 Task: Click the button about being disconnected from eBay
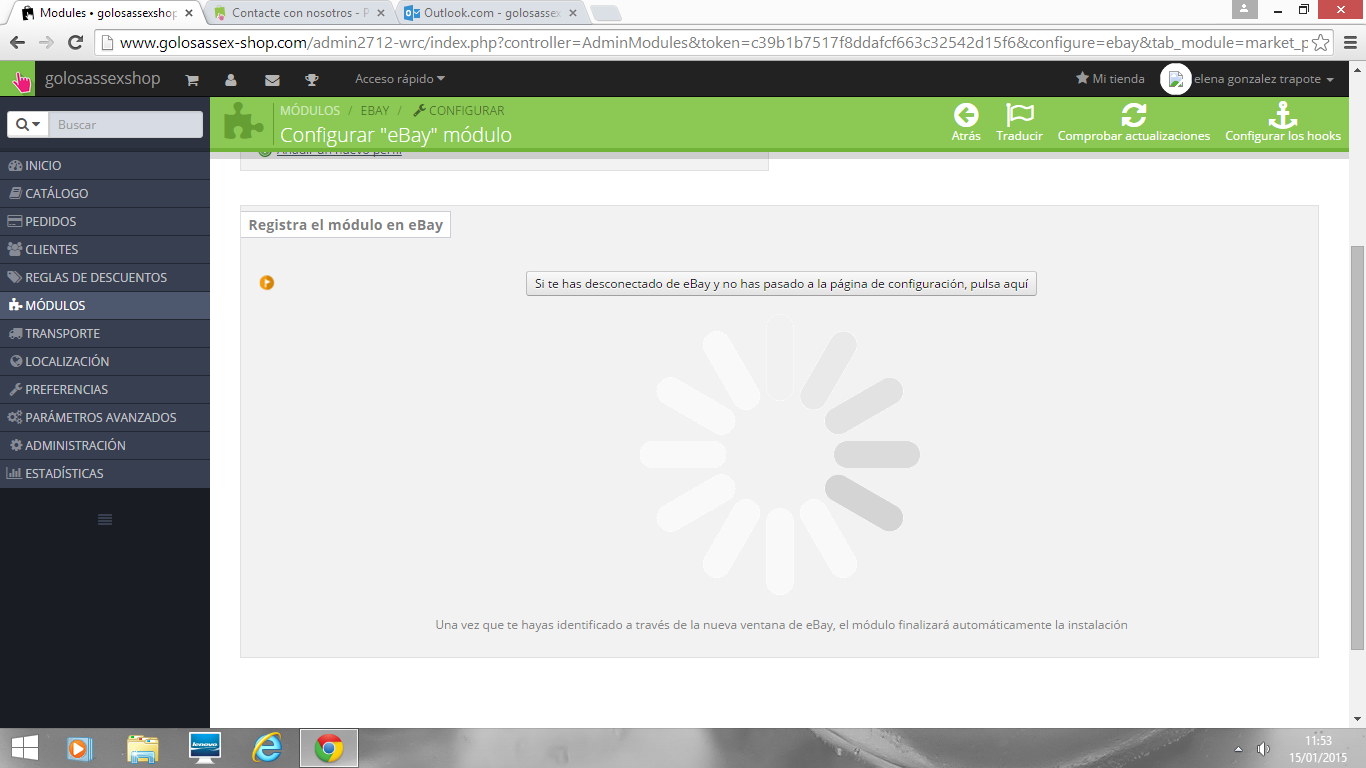coord(781,284)
